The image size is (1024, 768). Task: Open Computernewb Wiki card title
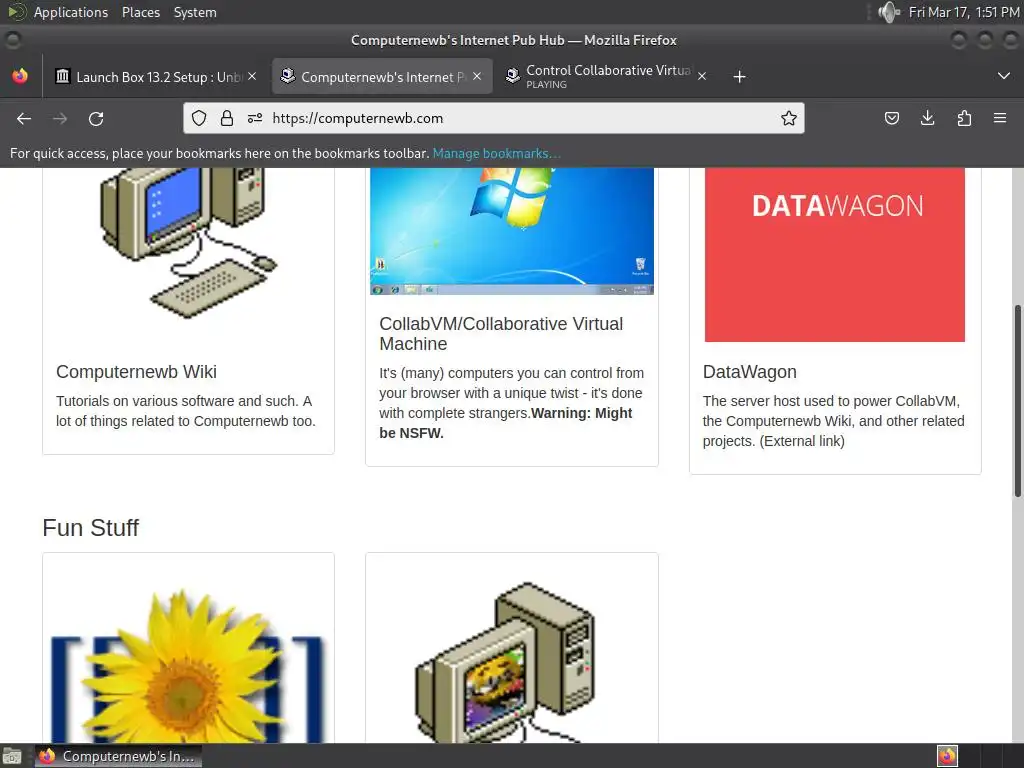tap(136, 372)
